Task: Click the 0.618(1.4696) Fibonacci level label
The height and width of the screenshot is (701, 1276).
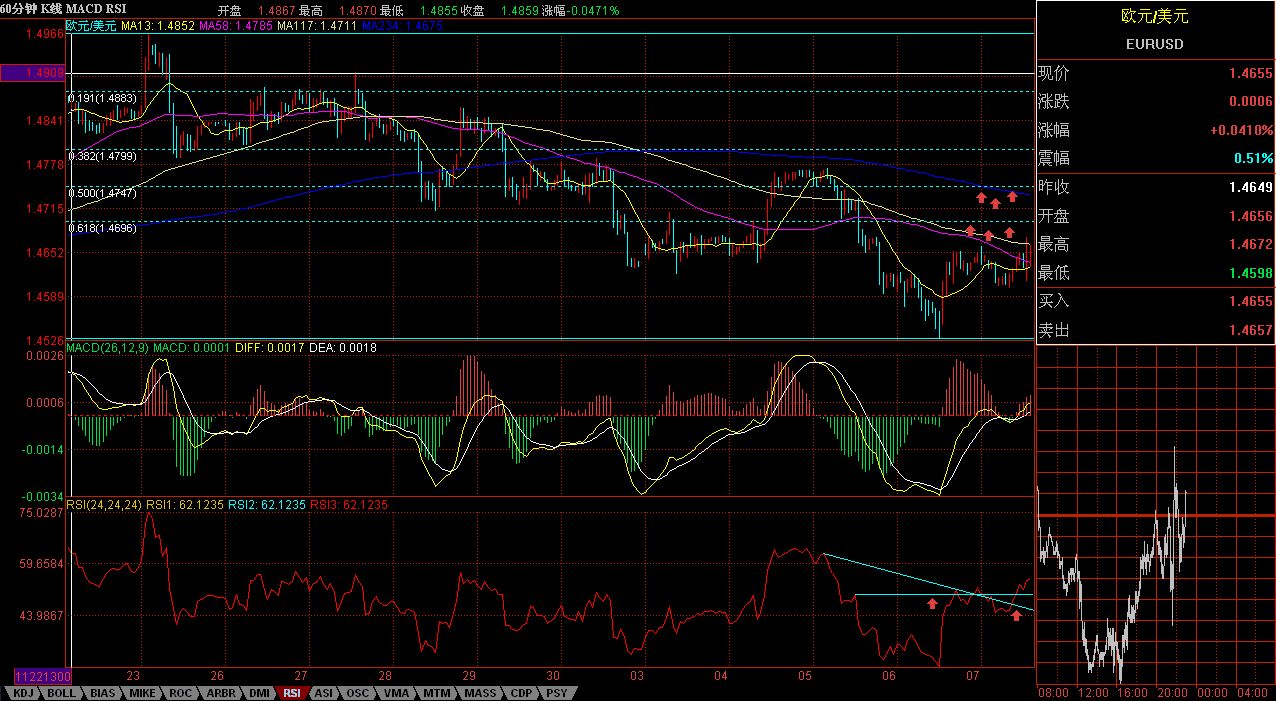Action: [102, 227]
